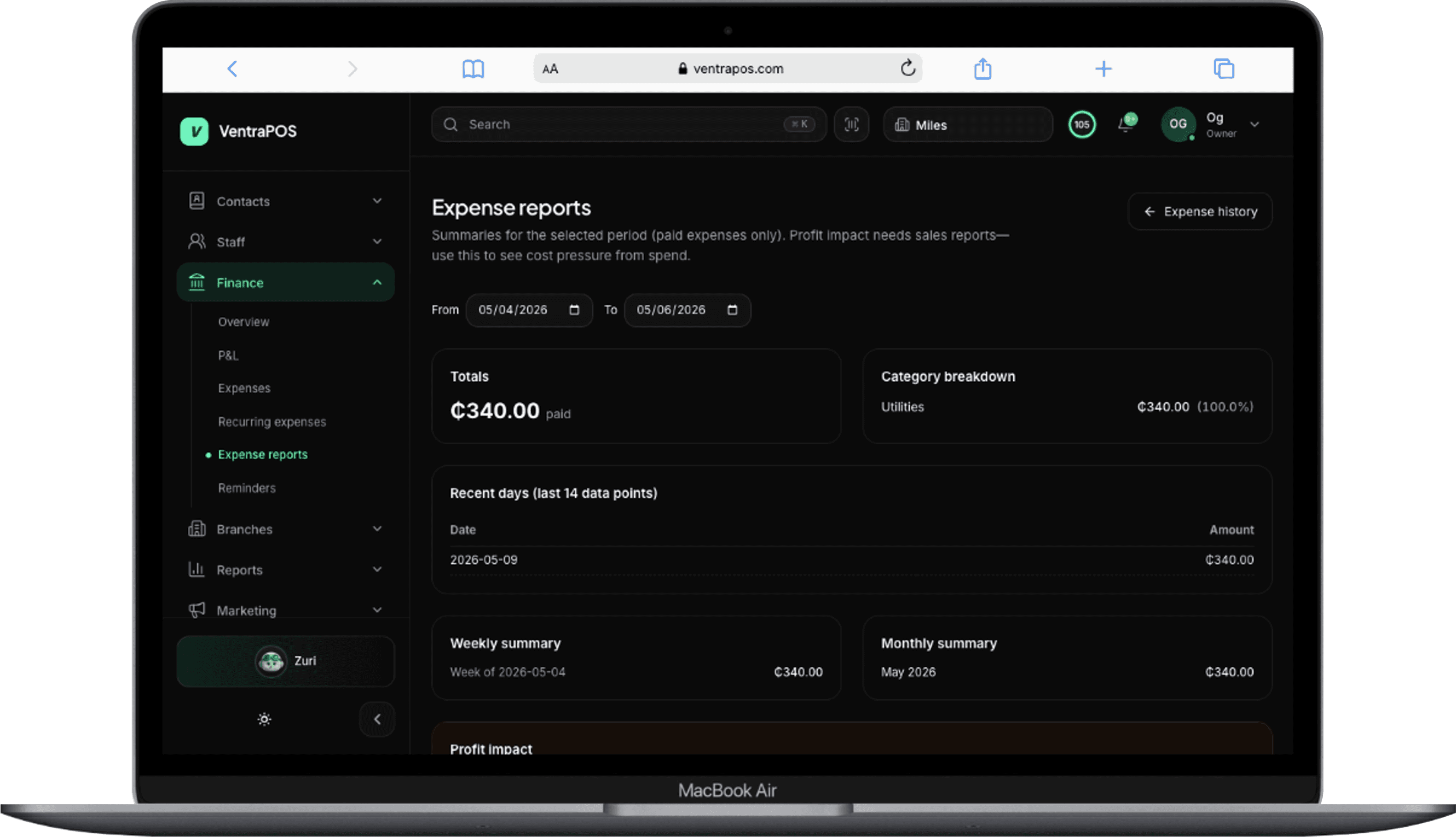This screenshot has height=837, width=1456.
Task: Expand the Og Owner account chevron
Action: 1255,125
